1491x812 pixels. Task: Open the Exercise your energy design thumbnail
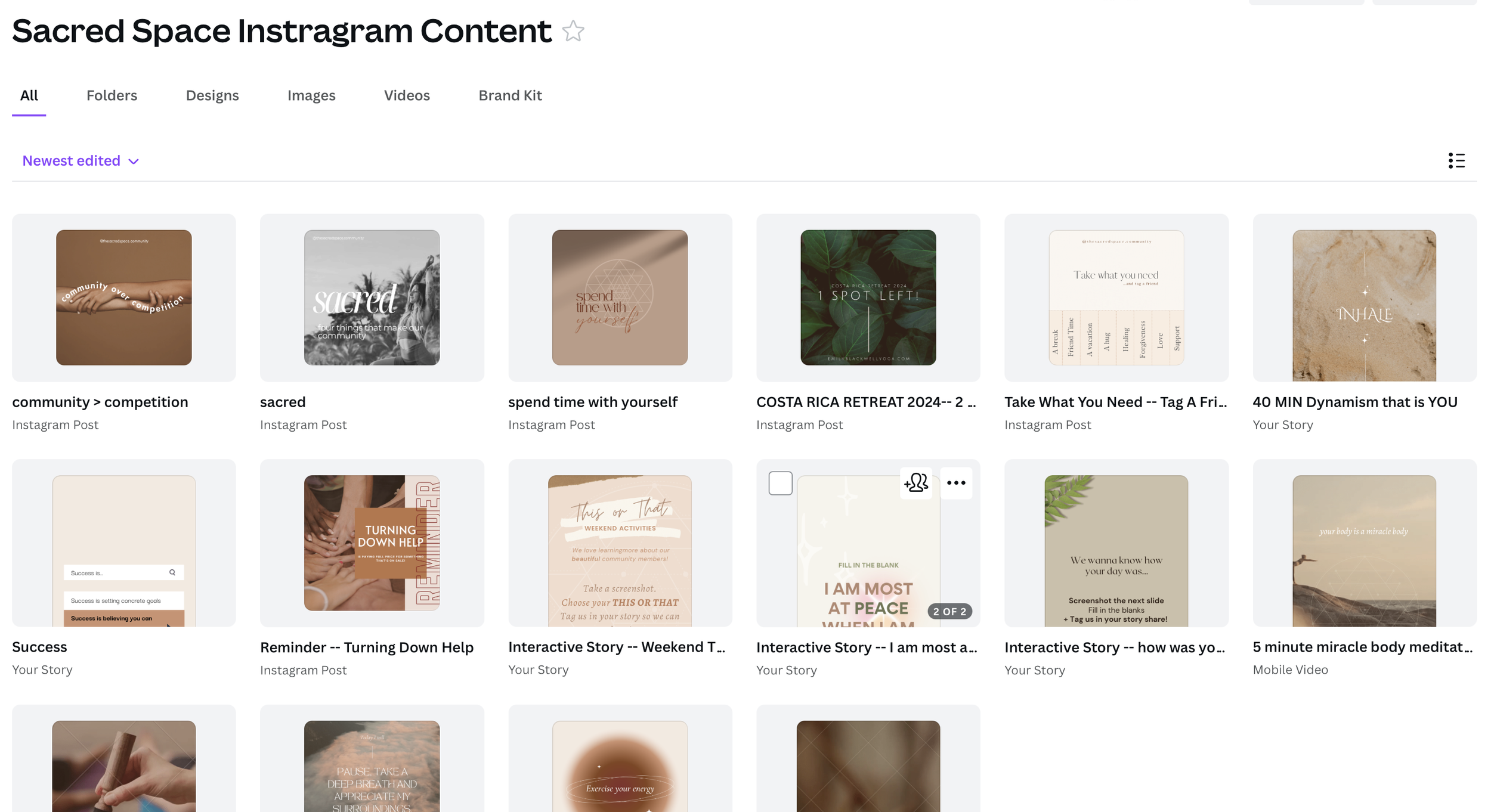(620, 766)
